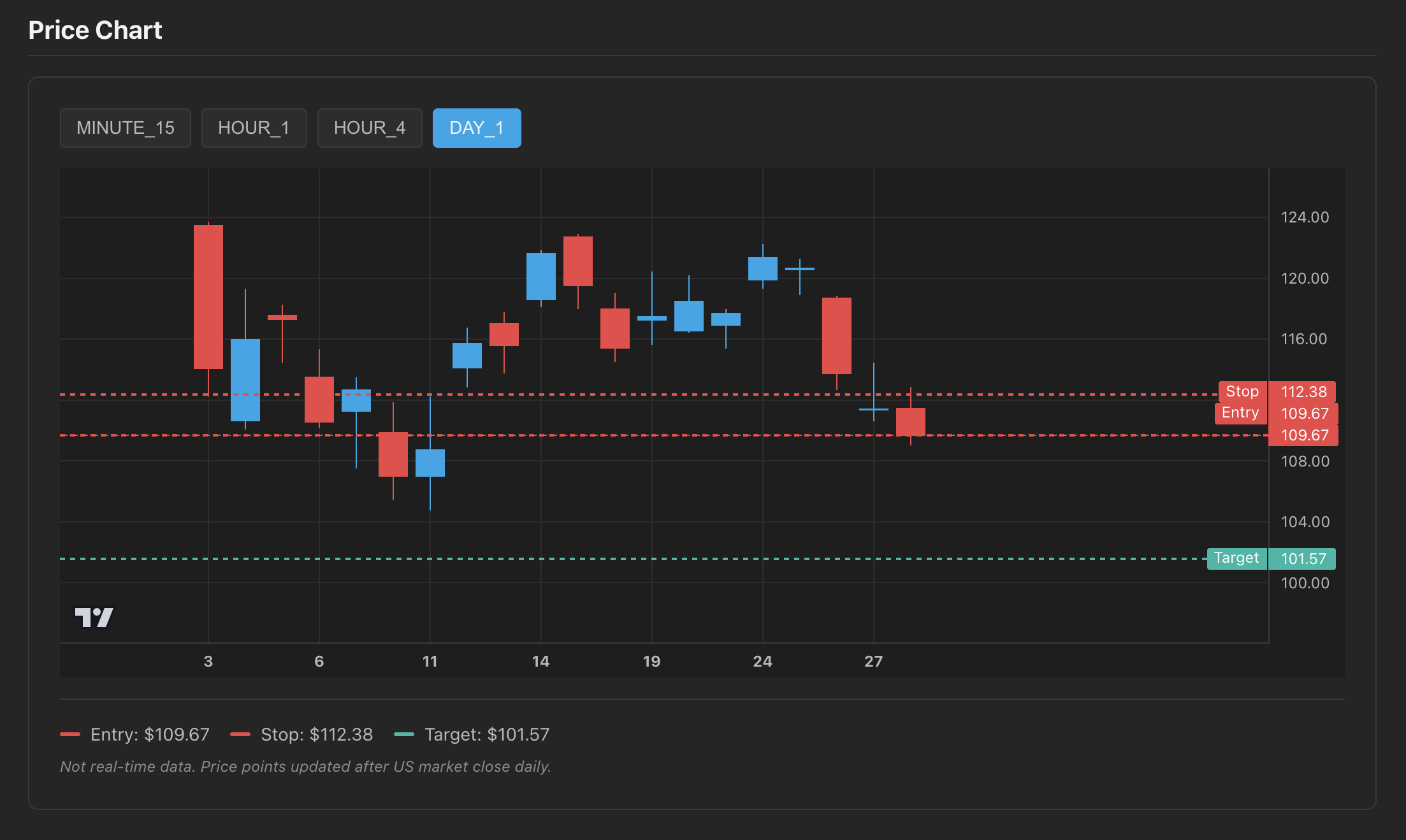This screenshot has width=1406, height=840.
Task: Click the 11 date label on time axis
Action: click(430, 661)
